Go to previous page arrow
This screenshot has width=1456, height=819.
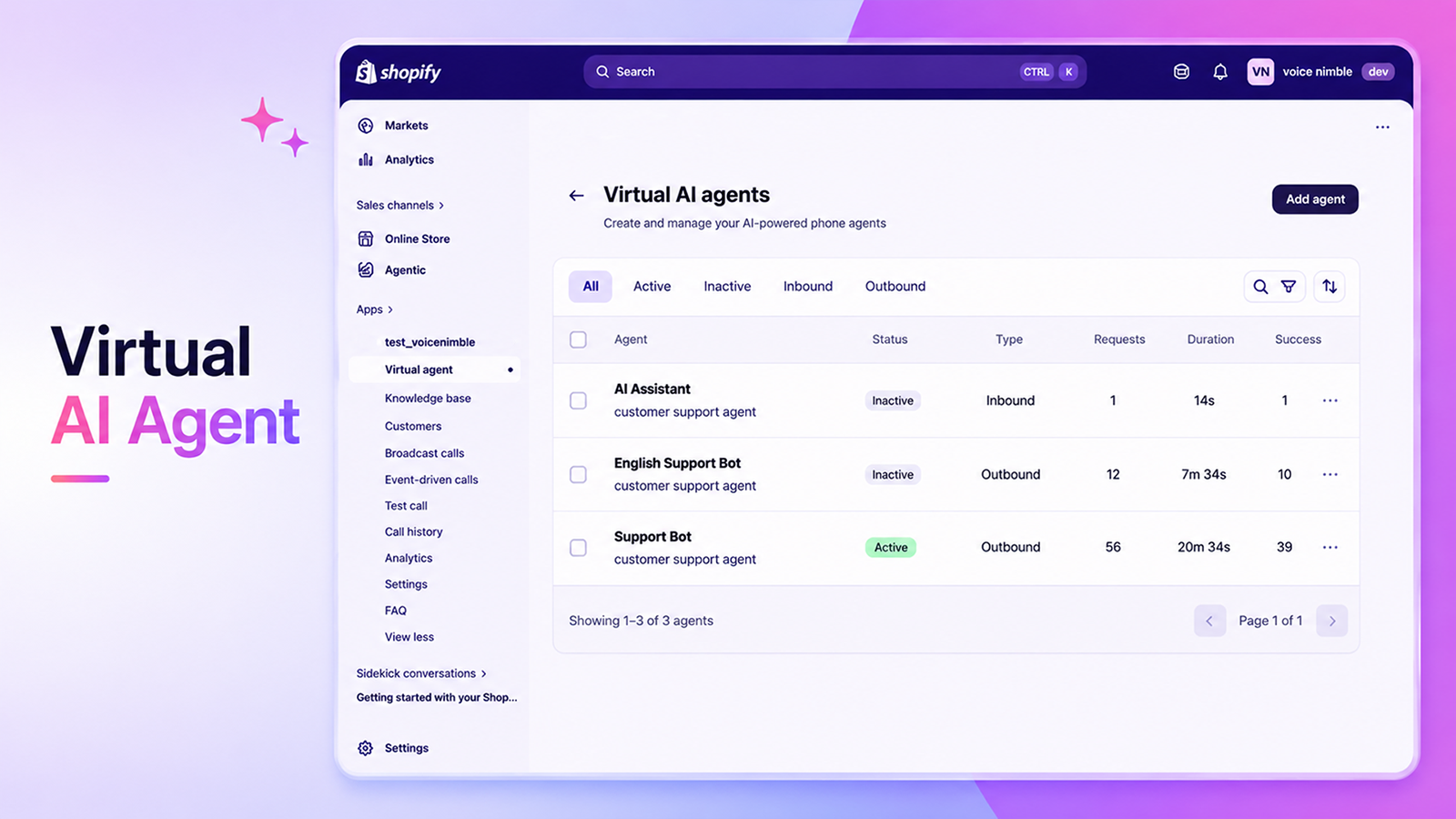coord(1209,621)
